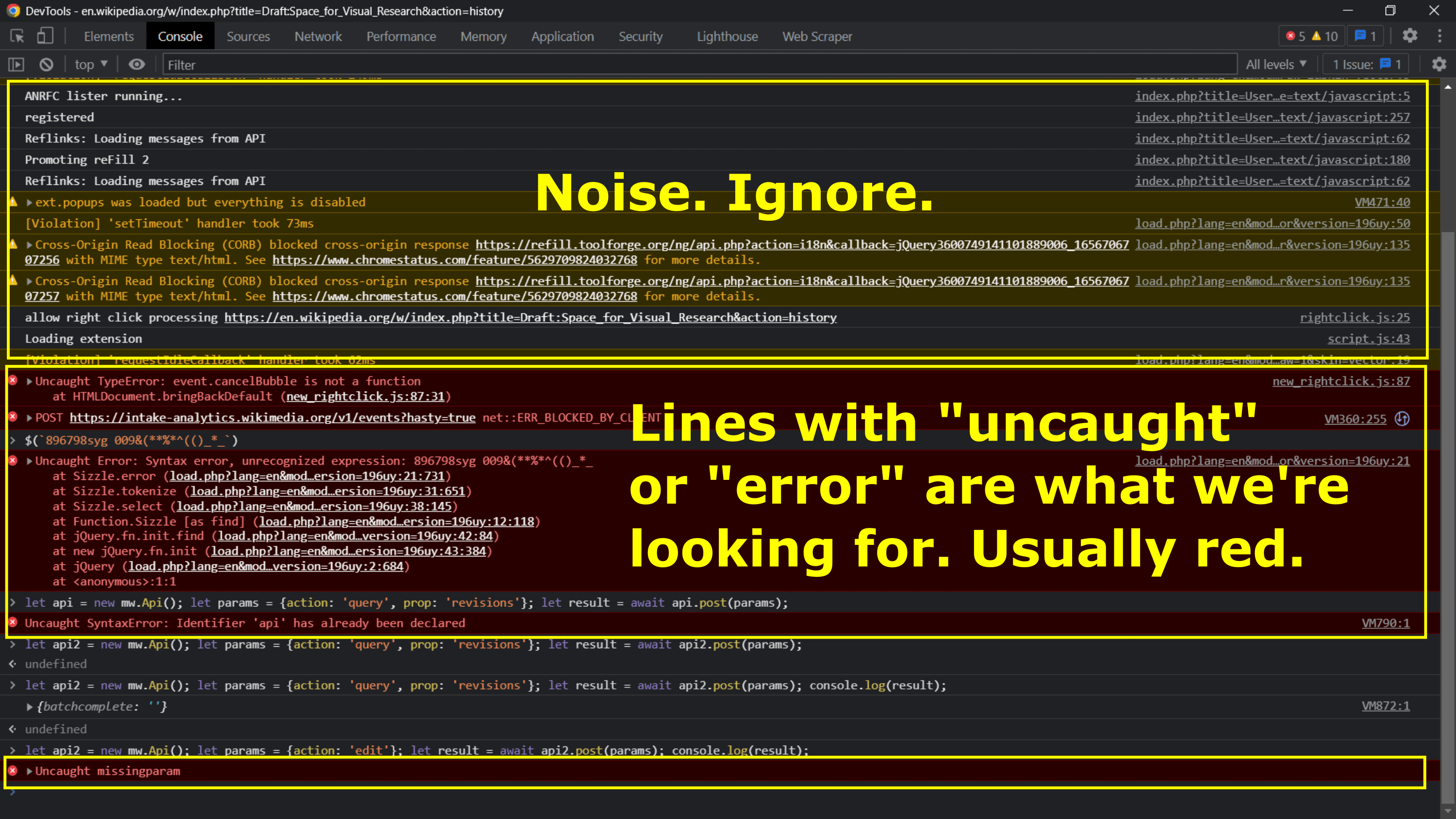
Task: Expand the {batchcomplete: ''} object
Action: (x=30, y=707)
